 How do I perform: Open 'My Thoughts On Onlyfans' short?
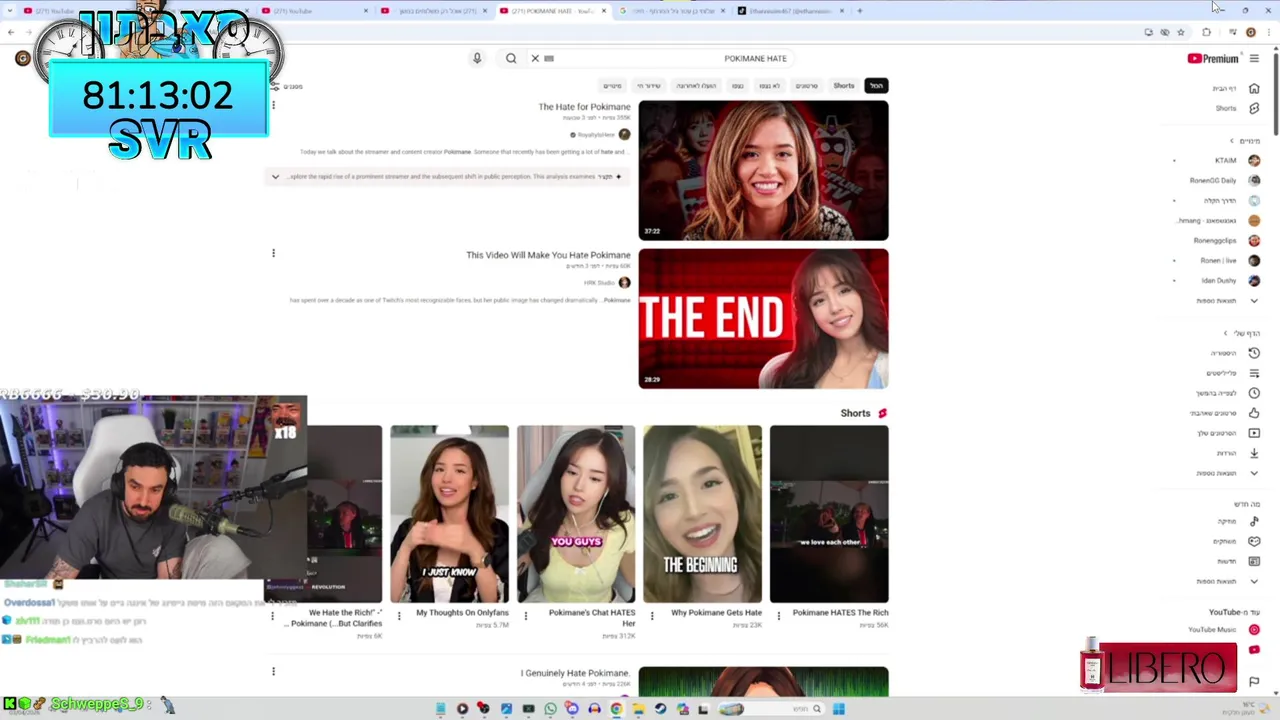coord(449,515)
